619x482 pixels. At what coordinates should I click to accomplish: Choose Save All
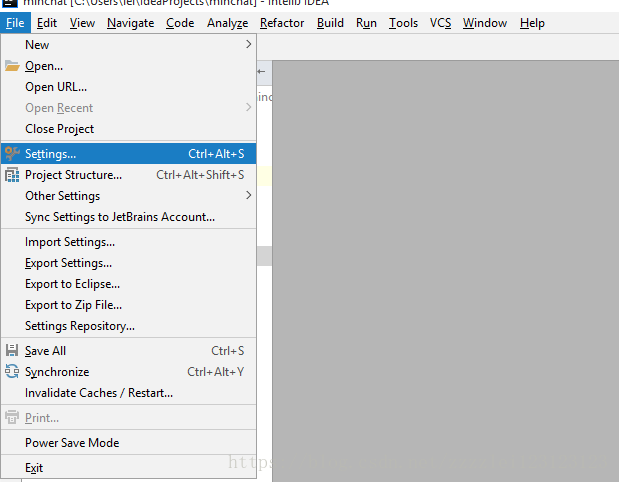[128, 351]
